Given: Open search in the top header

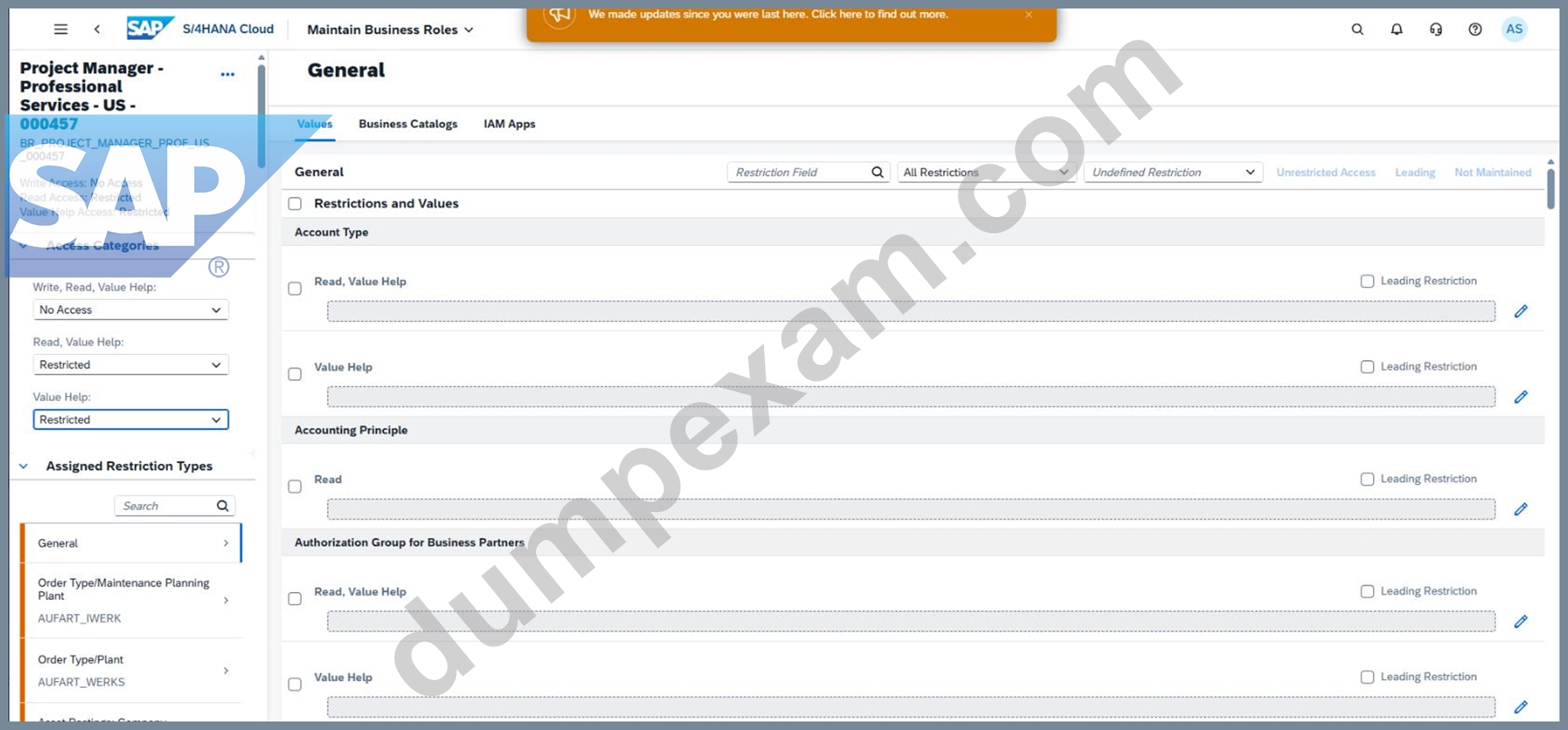Looking at the screenshot, I should (1357, 30).
